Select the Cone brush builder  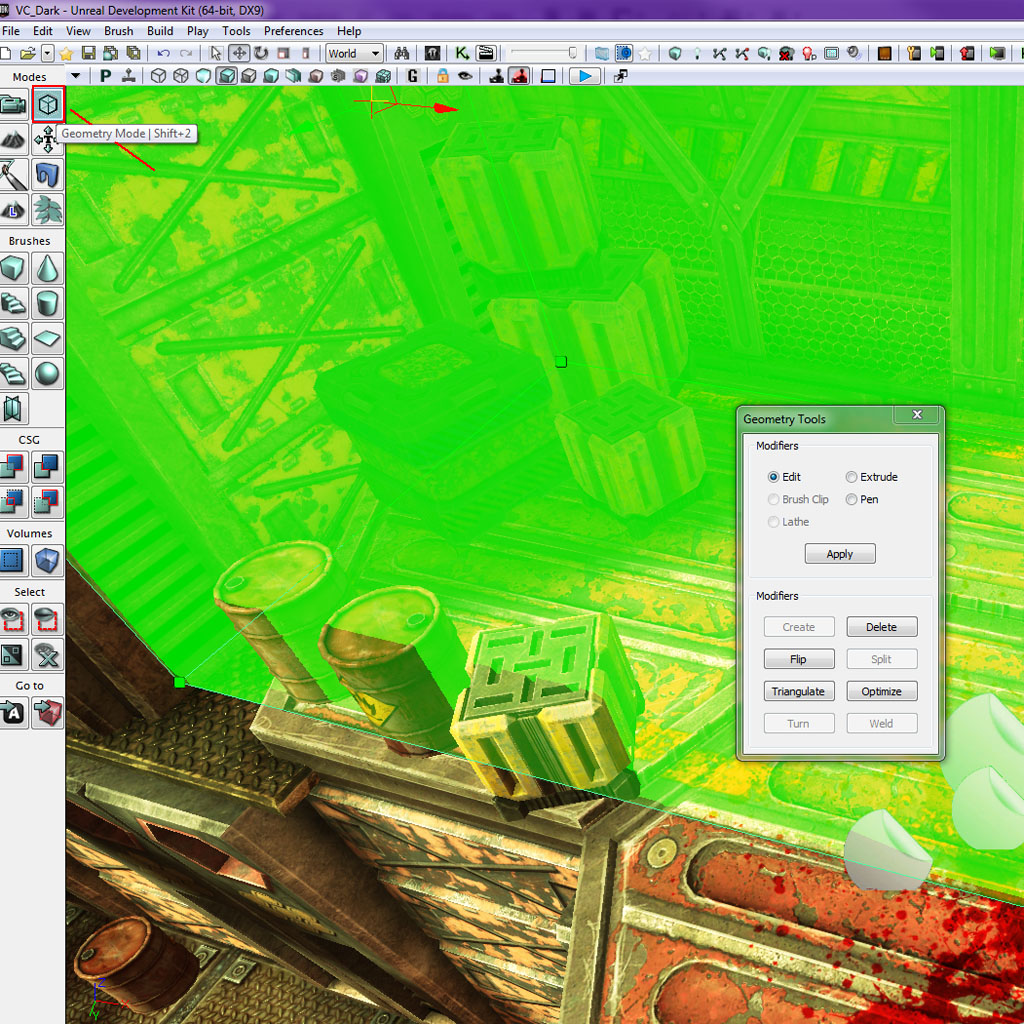pyautogui.click(x=48, y=268)
